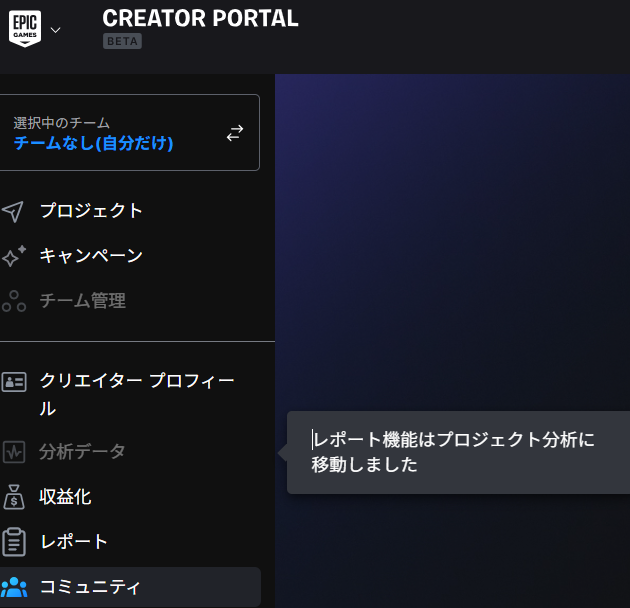The width and height of the screenshot is (630, 608).
Task: Click the pulse chart analytics icon
Action: (14, 452)
